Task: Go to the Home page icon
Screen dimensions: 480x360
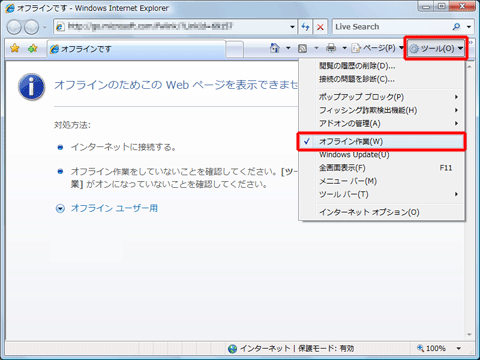Action: click(x=275, y=48)
